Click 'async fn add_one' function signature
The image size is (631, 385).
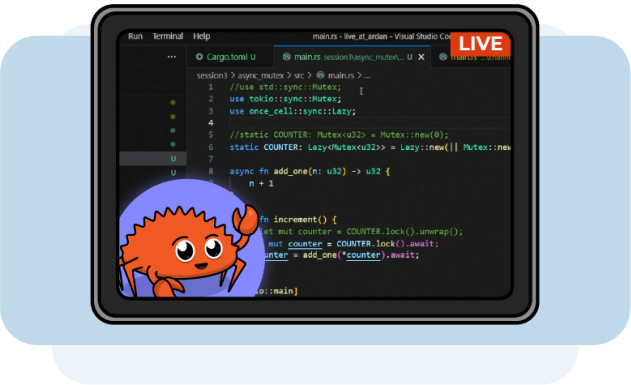(309, 171)
